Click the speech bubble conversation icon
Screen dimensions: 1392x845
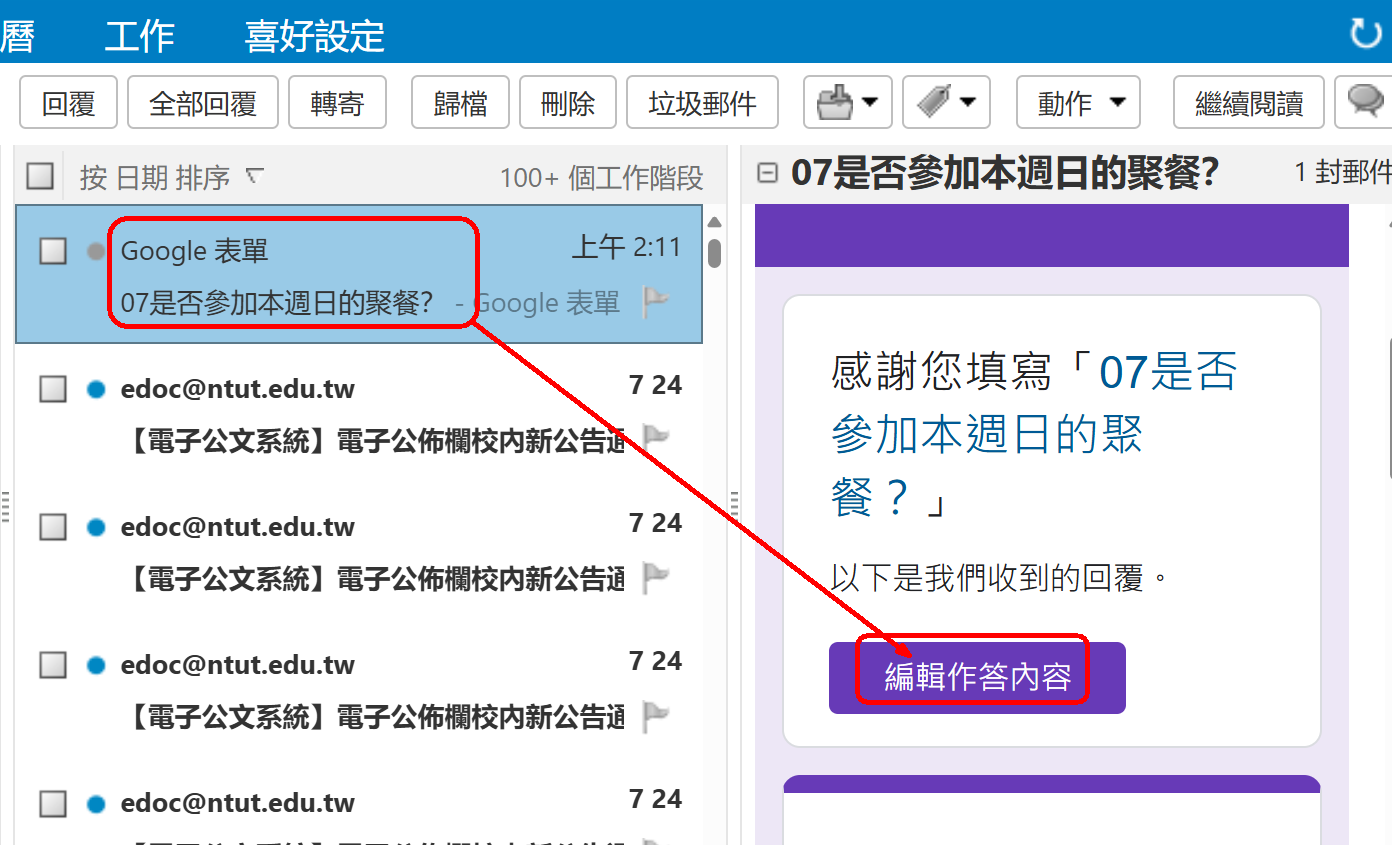[x=1365, y=102]
